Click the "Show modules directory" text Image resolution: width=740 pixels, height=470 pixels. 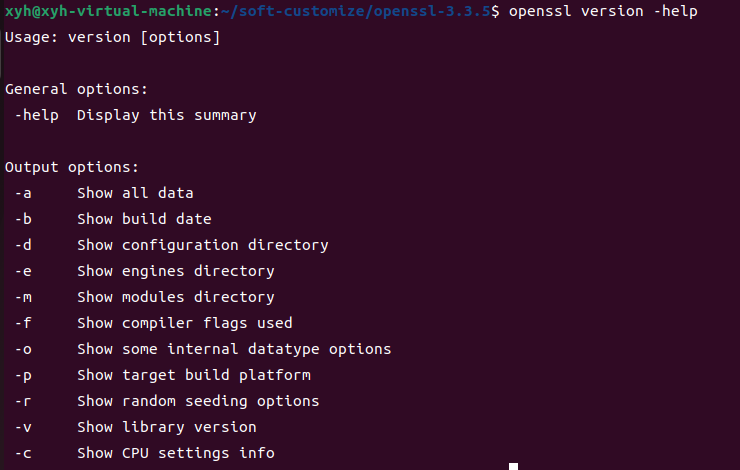coord(175,297)
